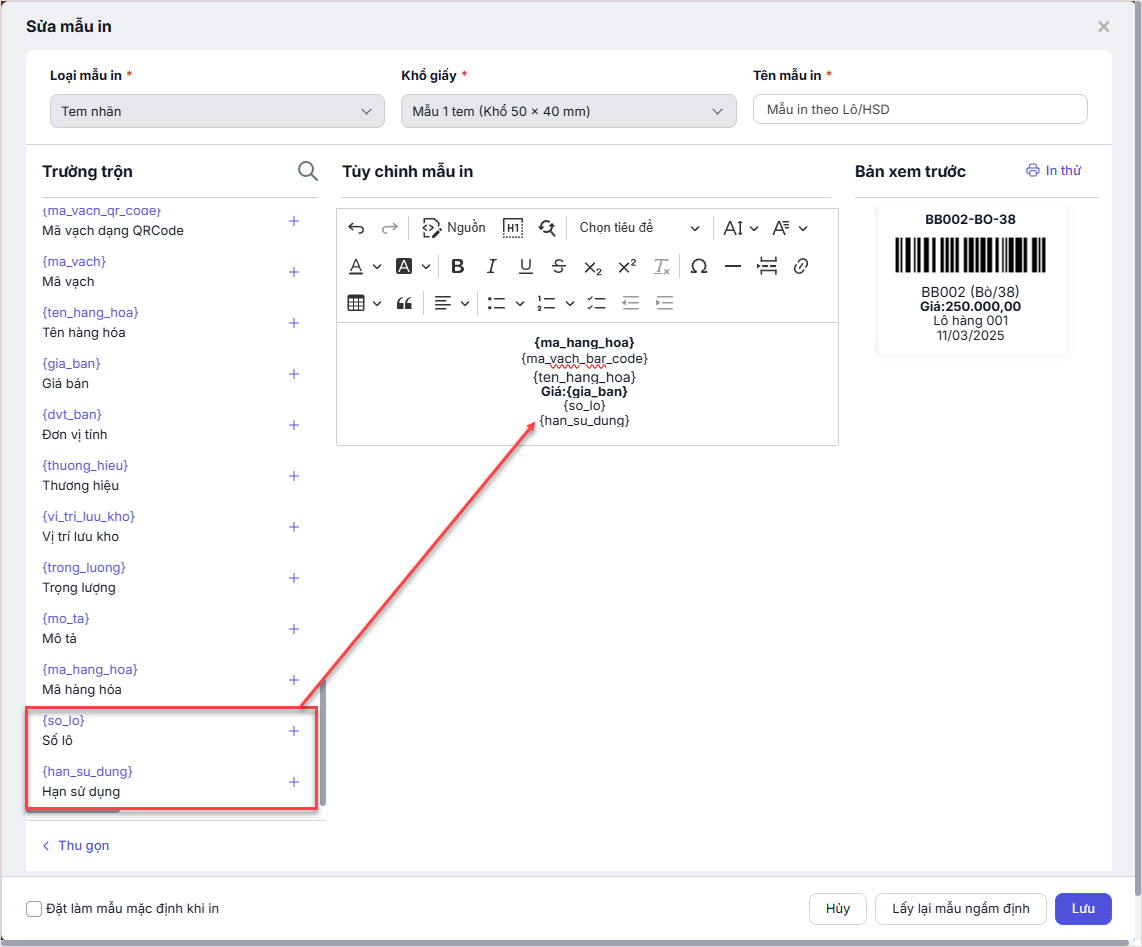
Task: Click the 'Tên mẫu in' text field
Action: 920,109
